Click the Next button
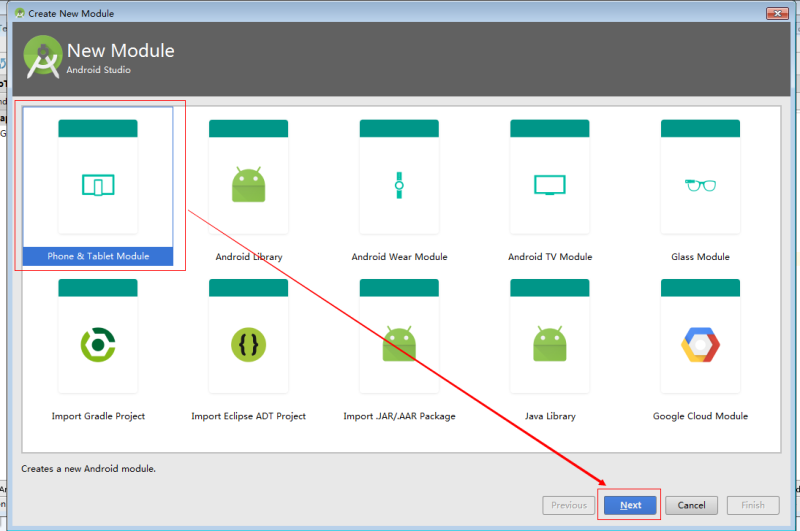 pyautogui.click(x=630, y=505)
